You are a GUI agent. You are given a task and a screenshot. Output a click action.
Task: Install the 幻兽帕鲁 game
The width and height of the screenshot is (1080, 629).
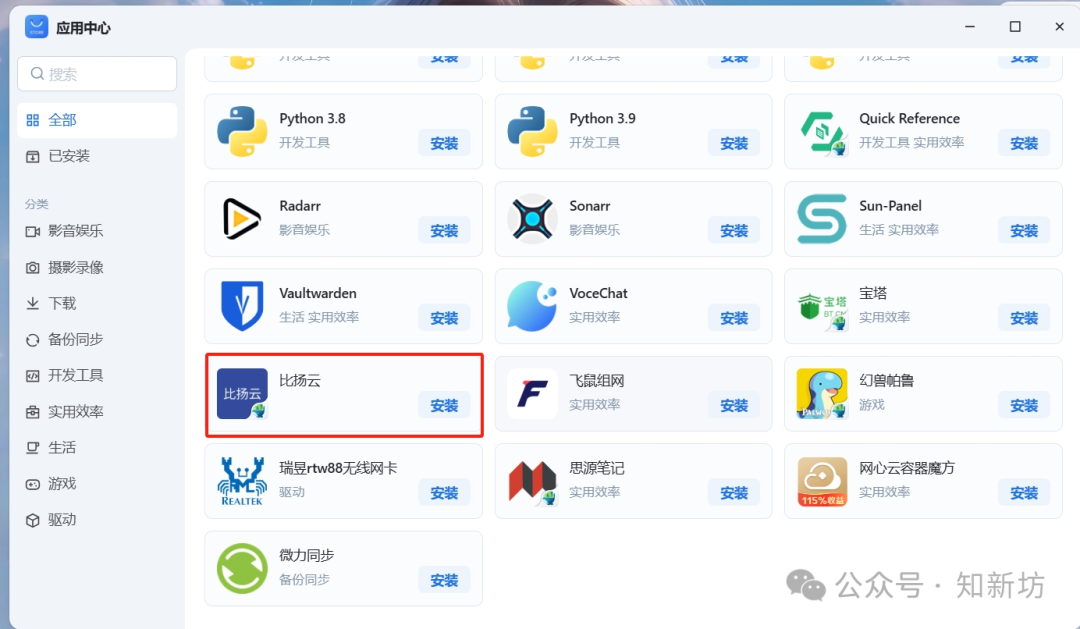click(1024, 406)
